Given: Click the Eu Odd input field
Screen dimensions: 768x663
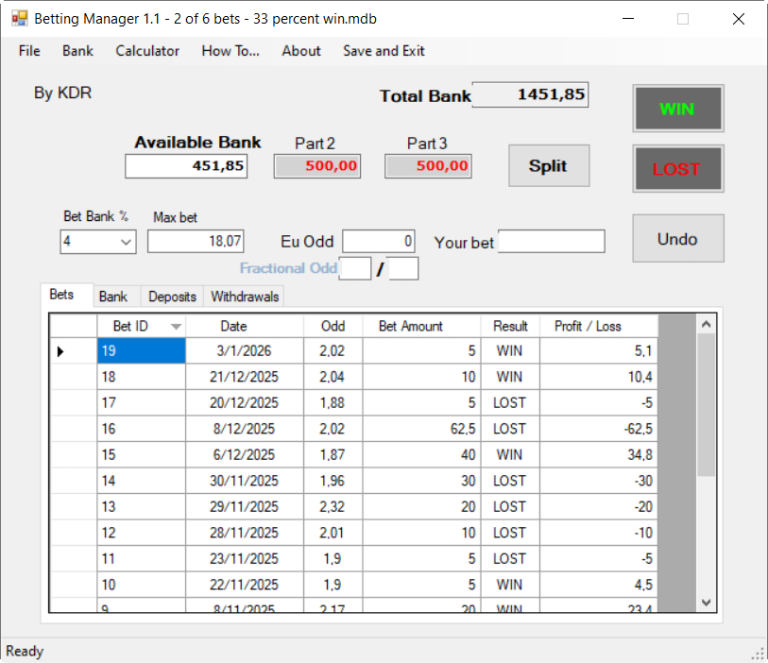Looking at the screenshot, I should 379,241.
